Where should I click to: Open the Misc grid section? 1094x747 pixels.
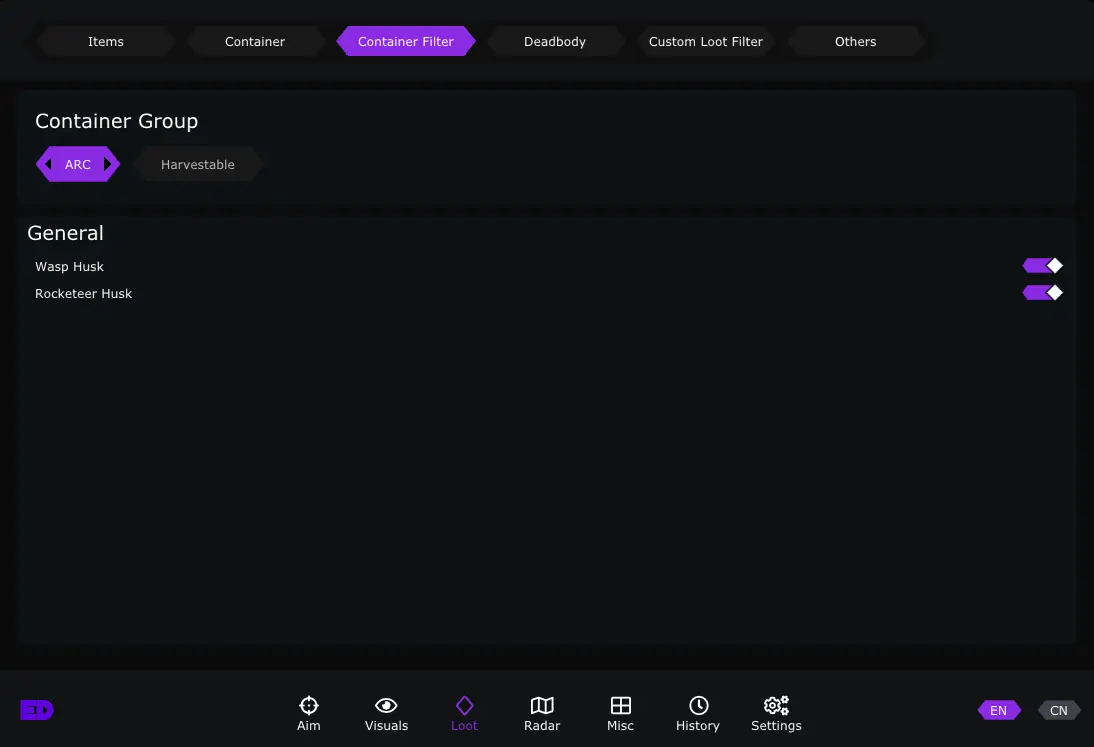[620, 713]
